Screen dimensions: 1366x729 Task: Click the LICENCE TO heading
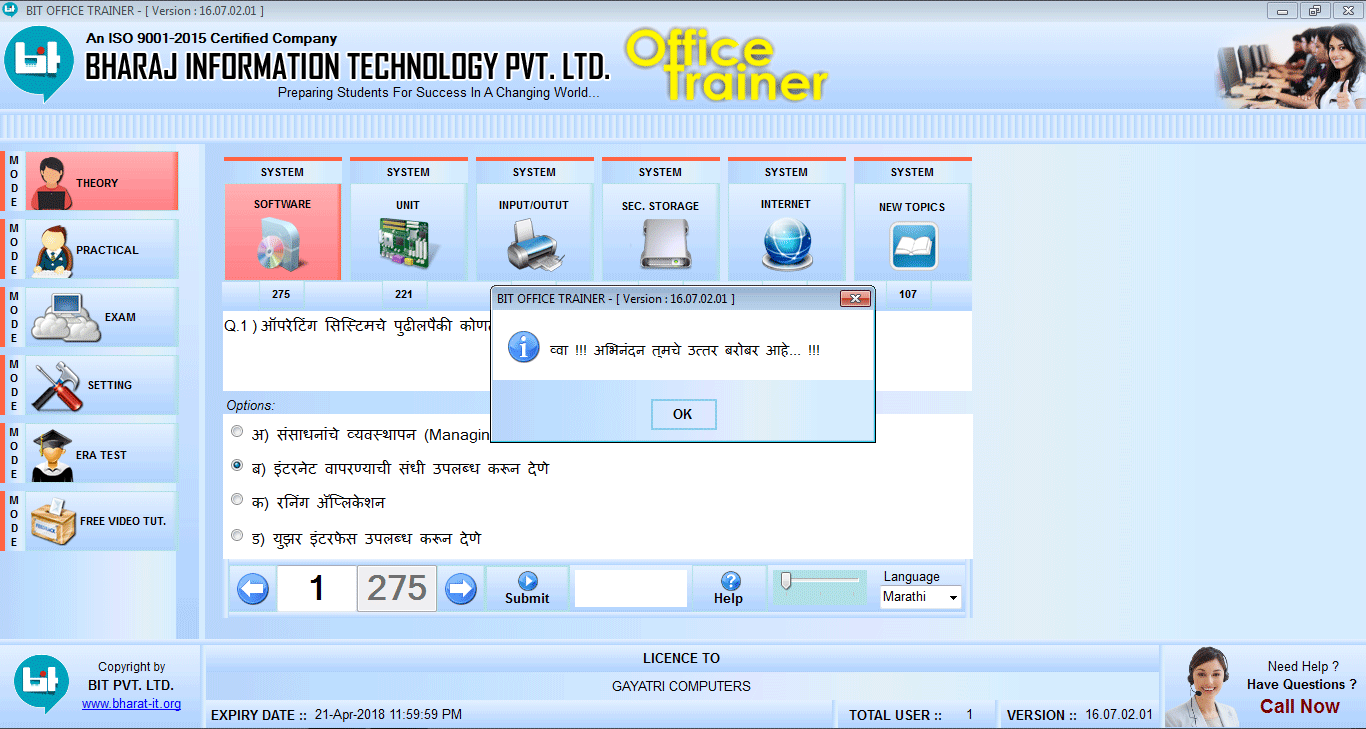click(x=681, y=658)
